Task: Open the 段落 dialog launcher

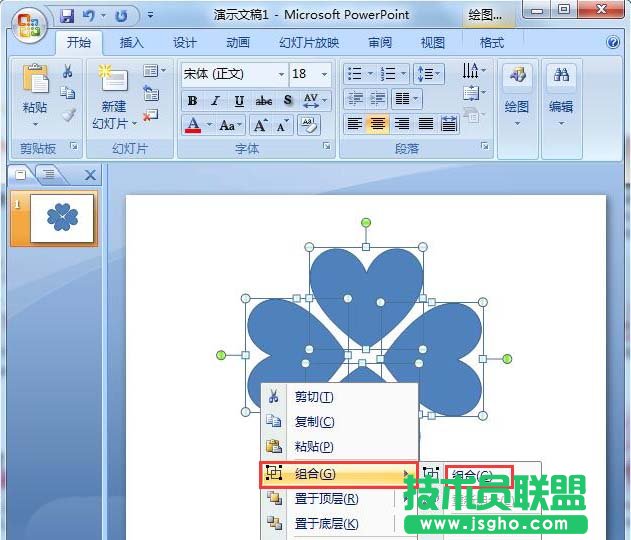Action: tap(485, 146)
